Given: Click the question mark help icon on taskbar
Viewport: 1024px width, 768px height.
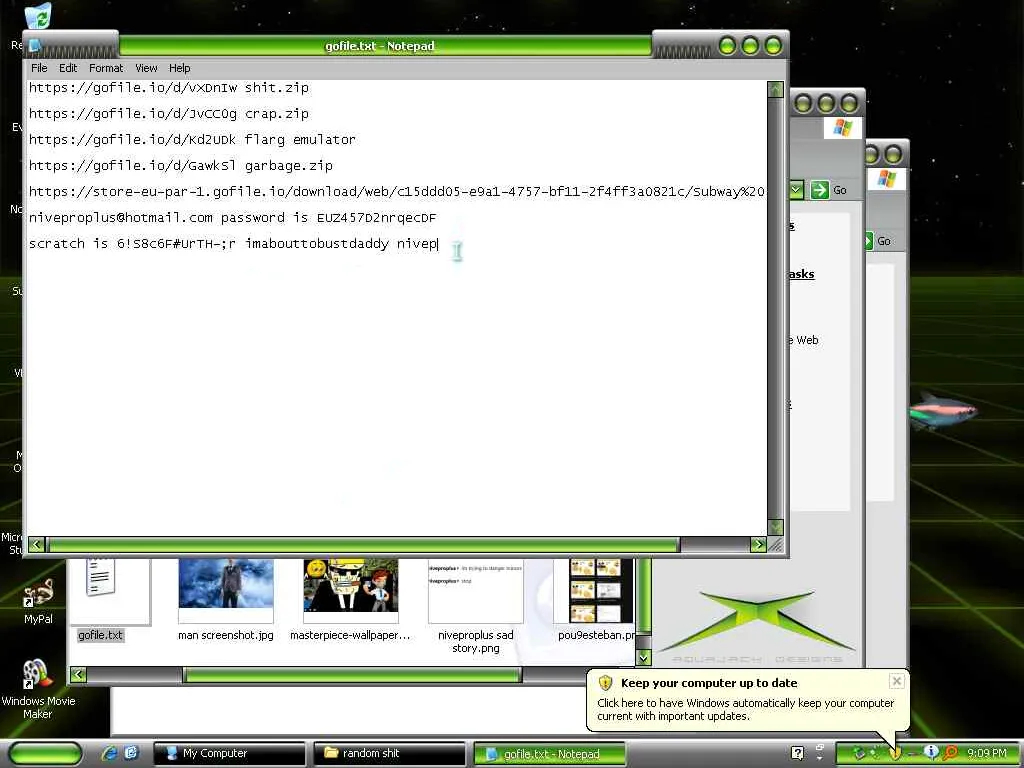Looking at the screenshot, I should [797, 753].
